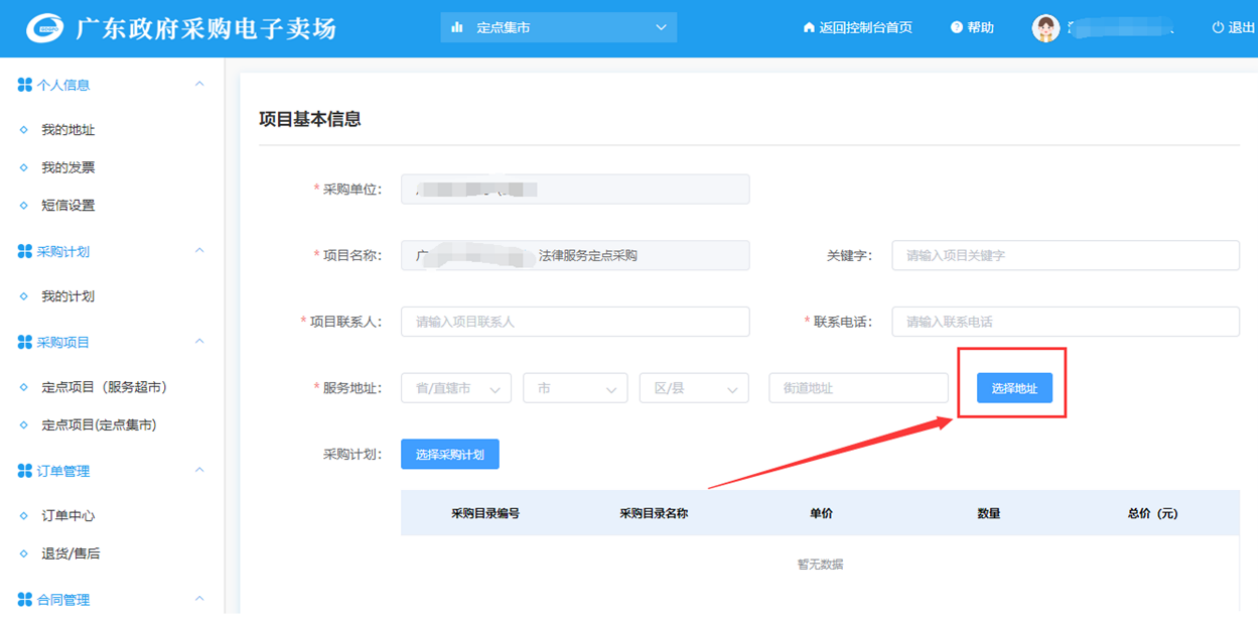The height and width of the screenshot is (625, 1258).
Task: Open the 省/直辖市 province dropdown
Action: 456,388
